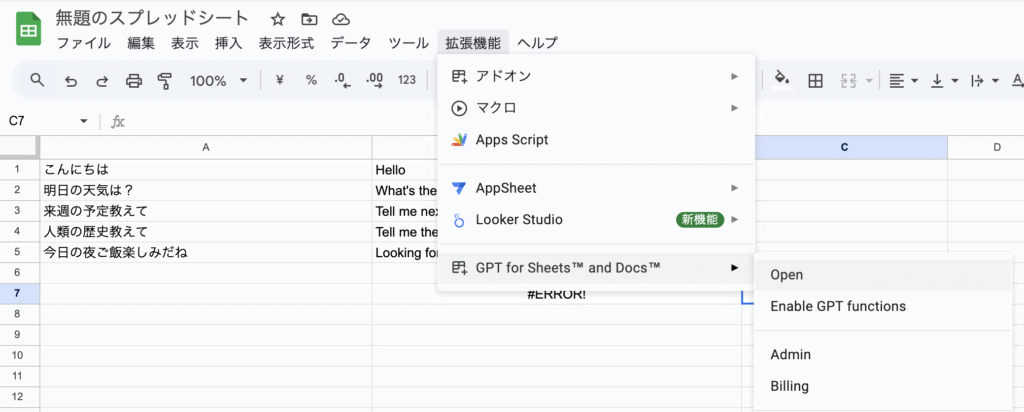The image size is (1024, 412).
Task: Open the ファイル menu
Action: point(84,43)
